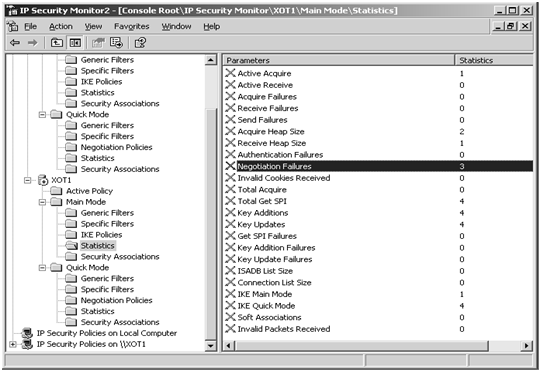Click the icon beside Invalid Packets Received row
Screen dimensions: 541x372
coord(230,329)
